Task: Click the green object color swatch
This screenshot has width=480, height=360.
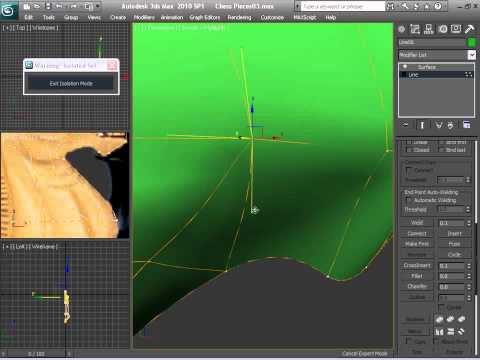Action: 472,42
